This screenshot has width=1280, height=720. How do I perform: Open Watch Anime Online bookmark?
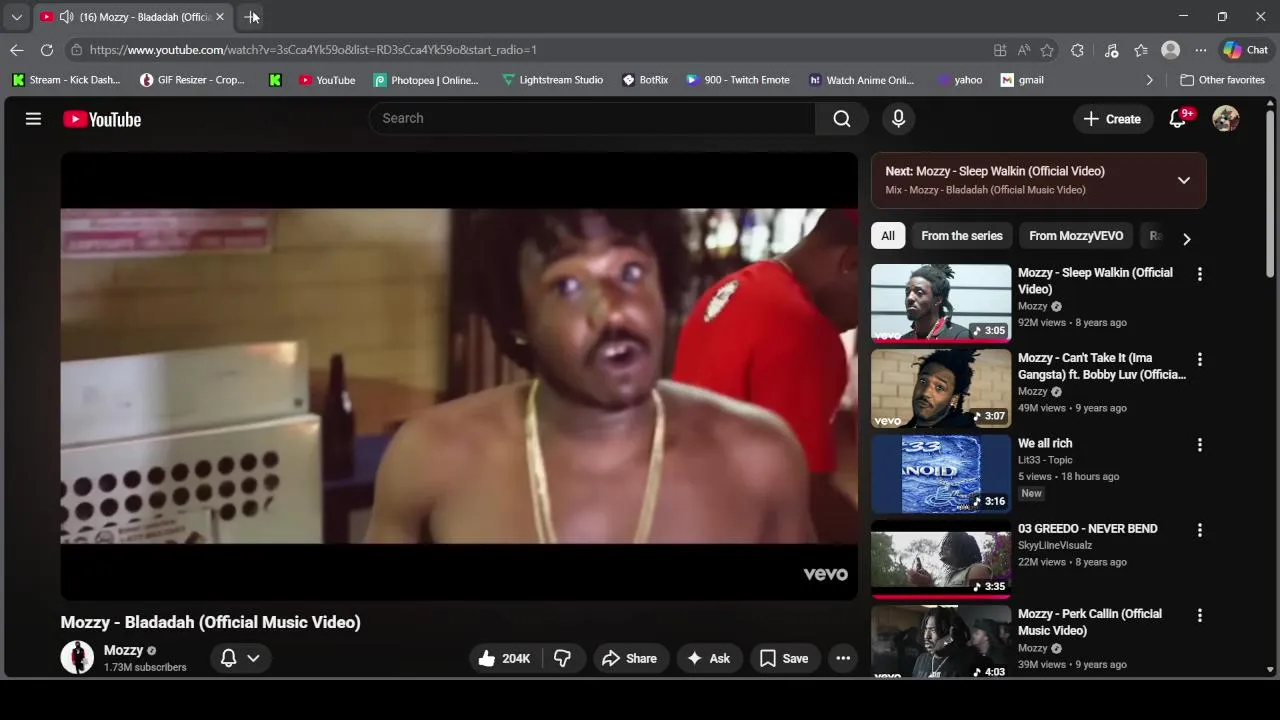[861, 80]
